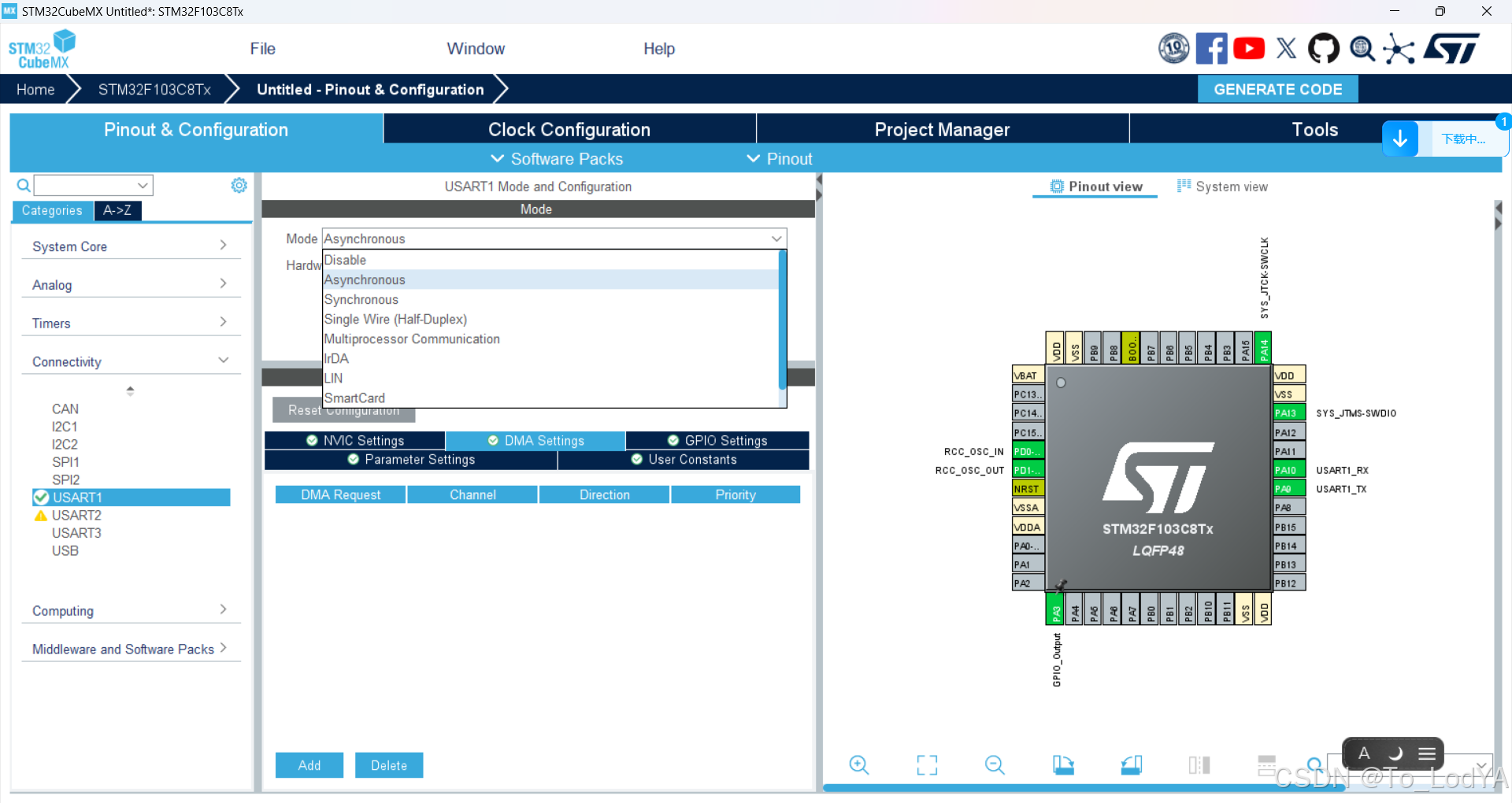Open the ST Facebook page icon
This screenshot has height=803, width=1512.
1211,49
